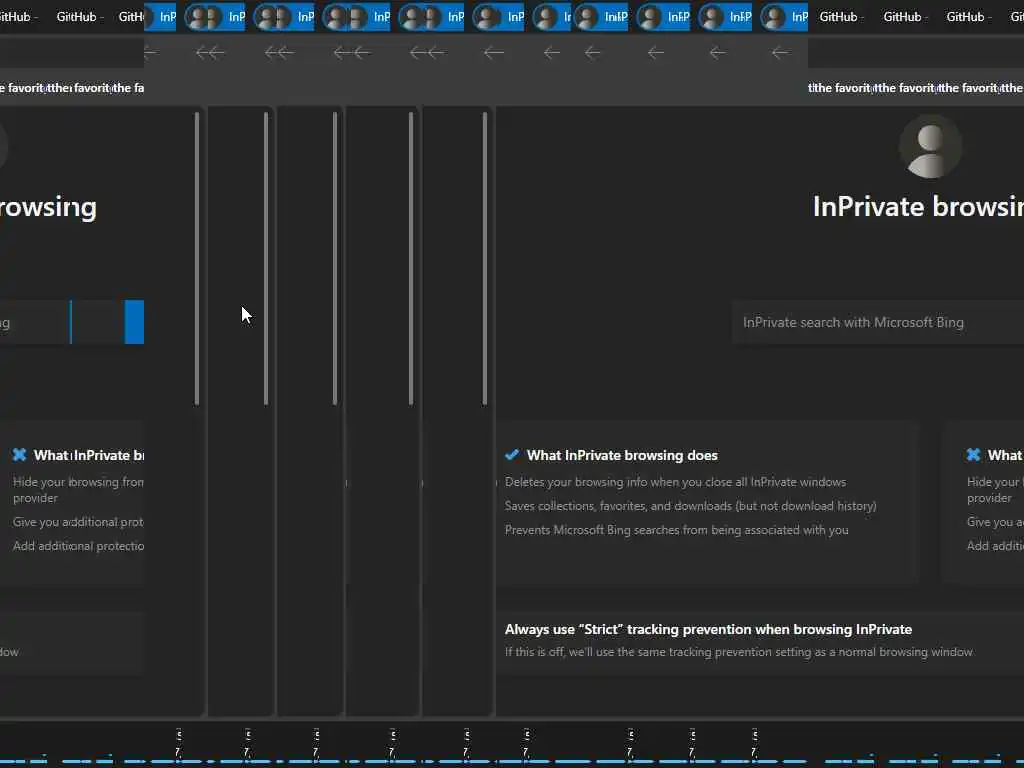Click Always use "Strict" tracking prevention heading
The height and width of the screenshot is (768, 1024).
click(708, 630)
